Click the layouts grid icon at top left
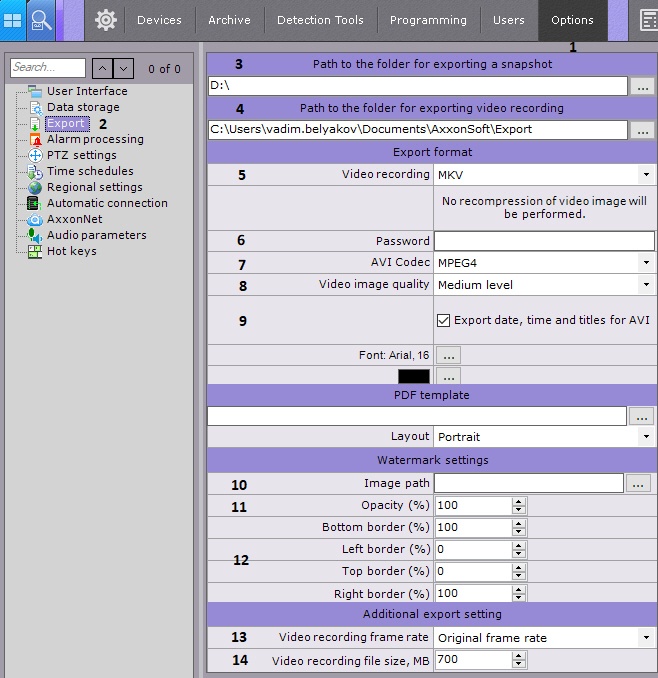 point(13,20)
